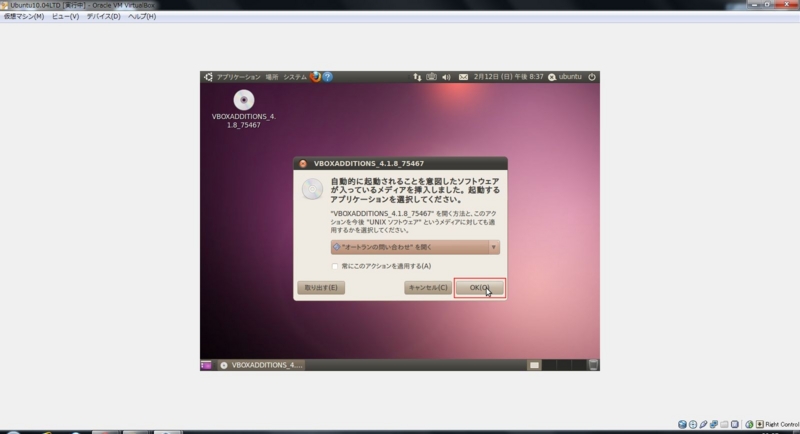Click the VirtualBox mouse integration status icon
Viewport: 800px width, 434px height.
[x=749, y=424]
